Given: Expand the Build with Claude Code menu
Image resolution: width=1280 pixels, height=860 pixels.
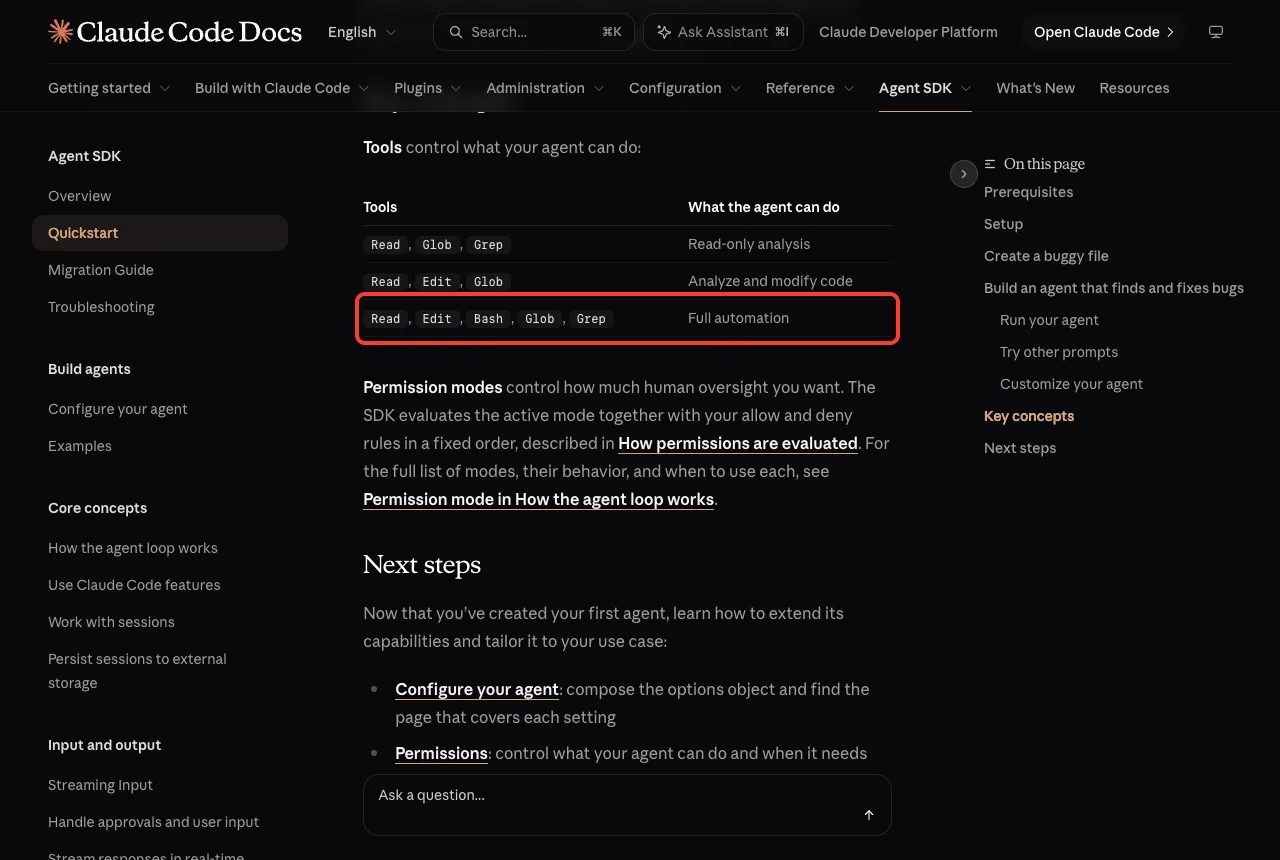Looking at the screenshot, I should point(282,88).
